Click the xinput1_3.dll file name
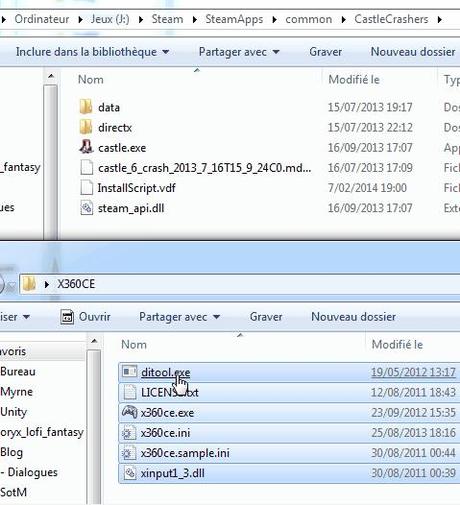Screen dimensions: 460x505 (x=173, y=473)
